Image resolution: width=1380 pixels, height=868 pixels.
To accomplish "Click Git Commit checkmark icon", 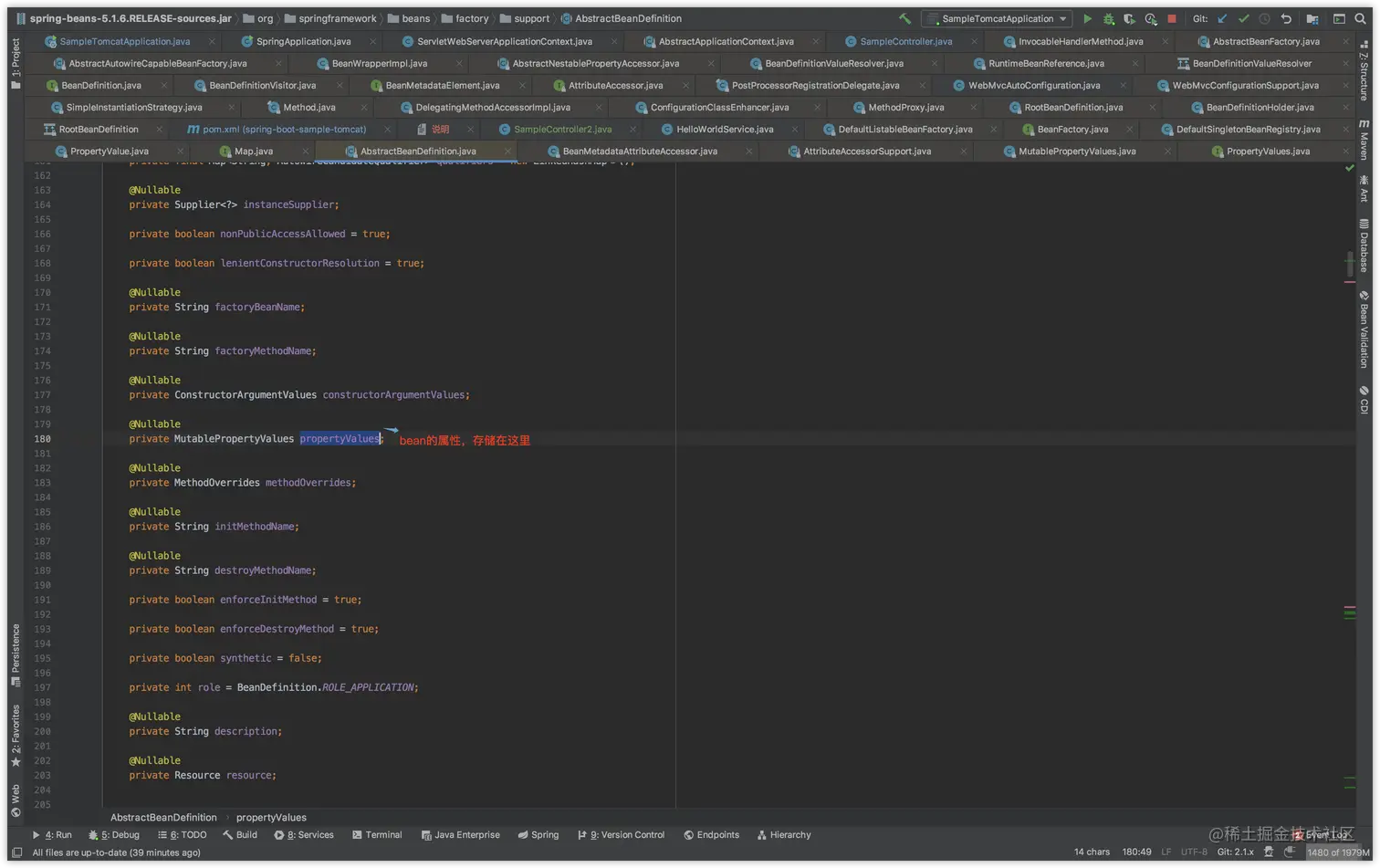I will tap(1243, 18).
